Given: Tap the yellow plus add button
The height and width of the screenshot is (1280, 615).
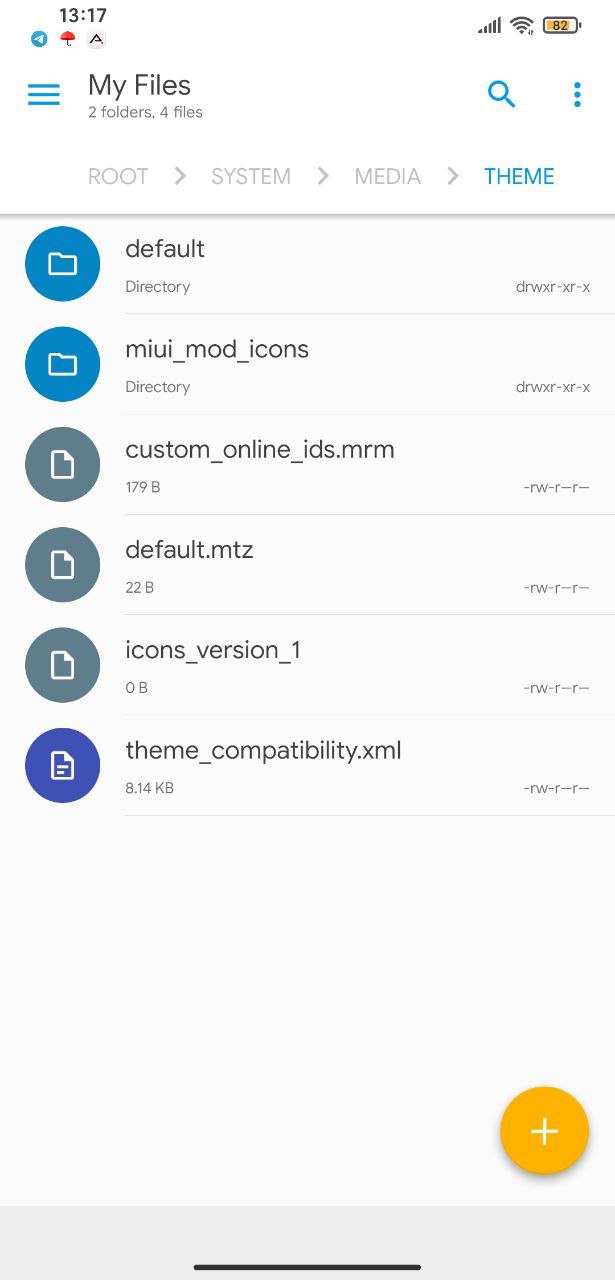Looking at the screenshot, I should [544, 1131].
